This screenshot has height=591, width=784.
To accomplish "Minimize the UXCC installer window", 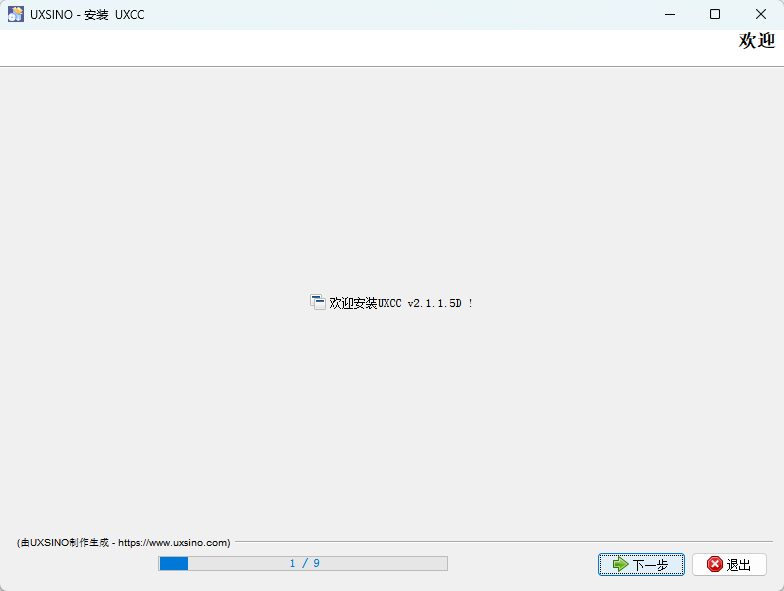I will click(669, 14).
